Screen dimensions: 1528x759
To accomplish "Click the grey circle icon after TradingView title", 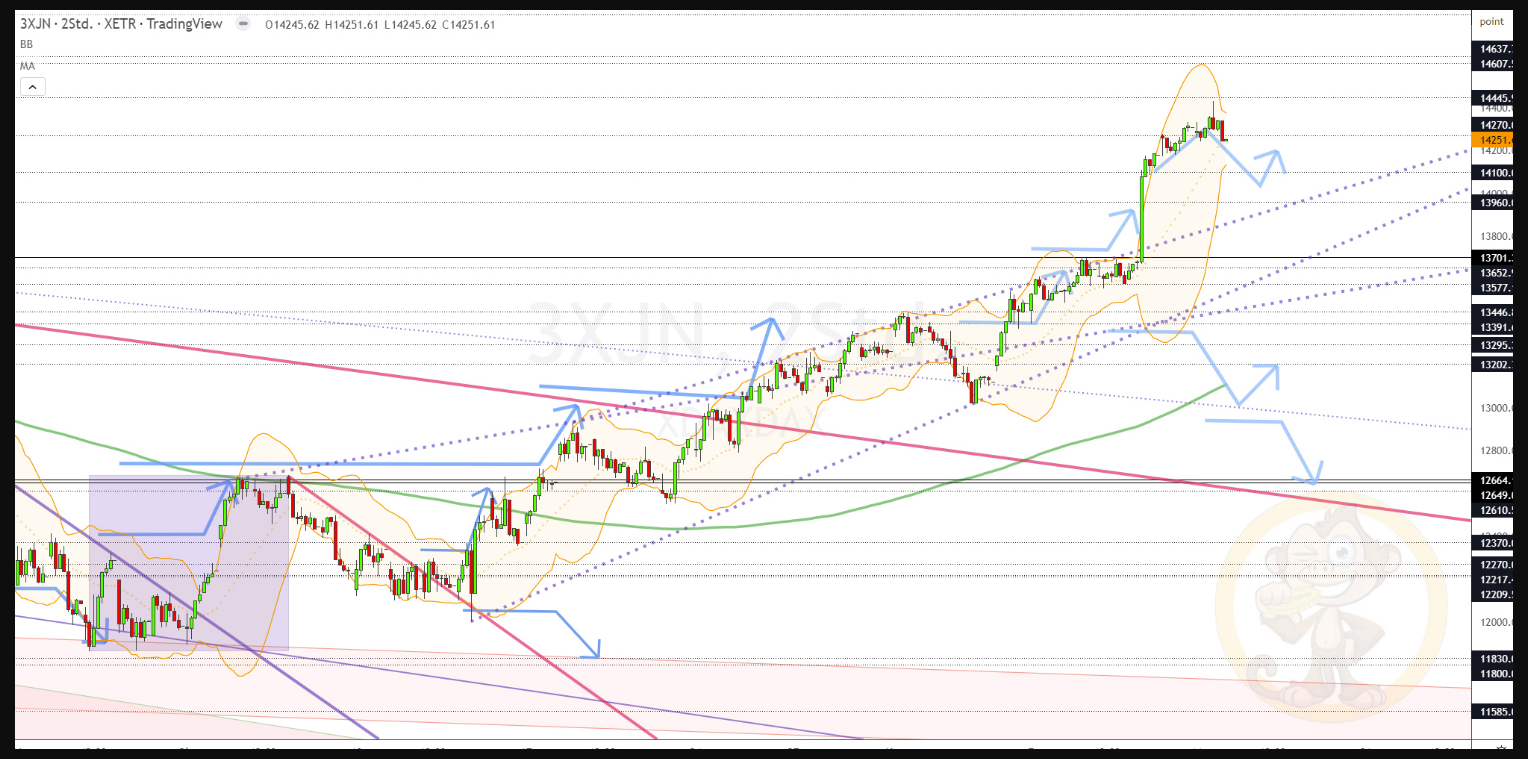I will tap(242, 25).
